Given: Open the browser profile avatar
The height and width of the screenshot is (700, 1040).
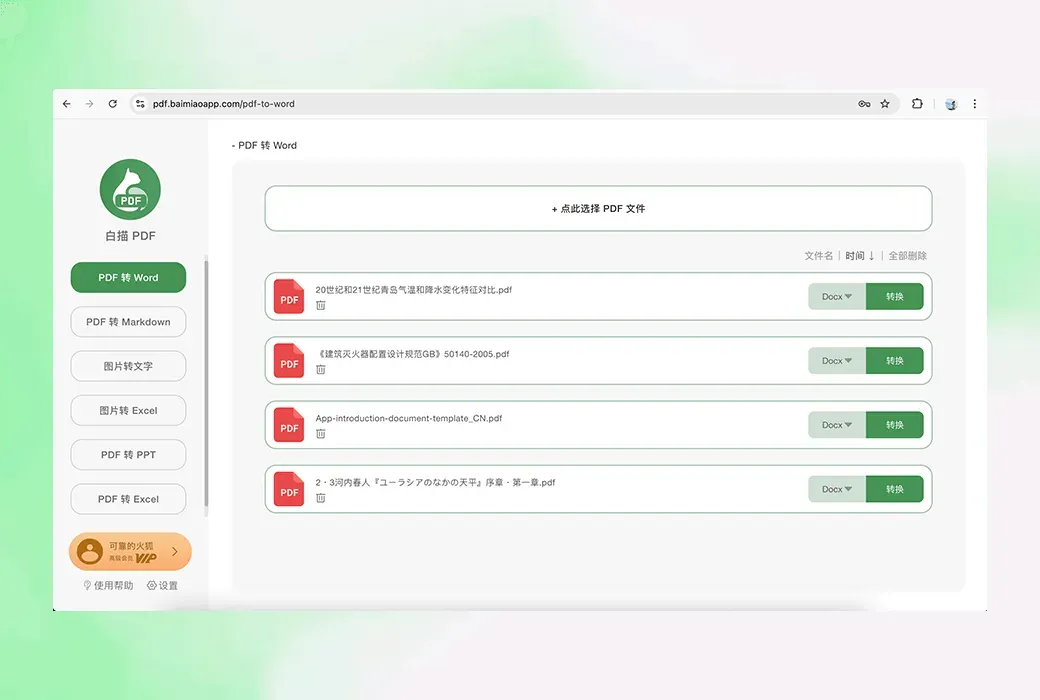Looking at the screenshot, I should click(951, 104).
